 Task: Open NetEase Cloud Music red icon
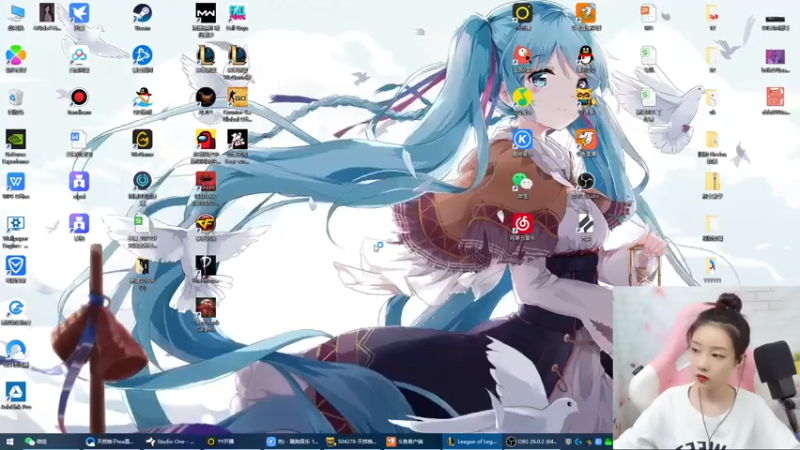click(x=522, y=223)
